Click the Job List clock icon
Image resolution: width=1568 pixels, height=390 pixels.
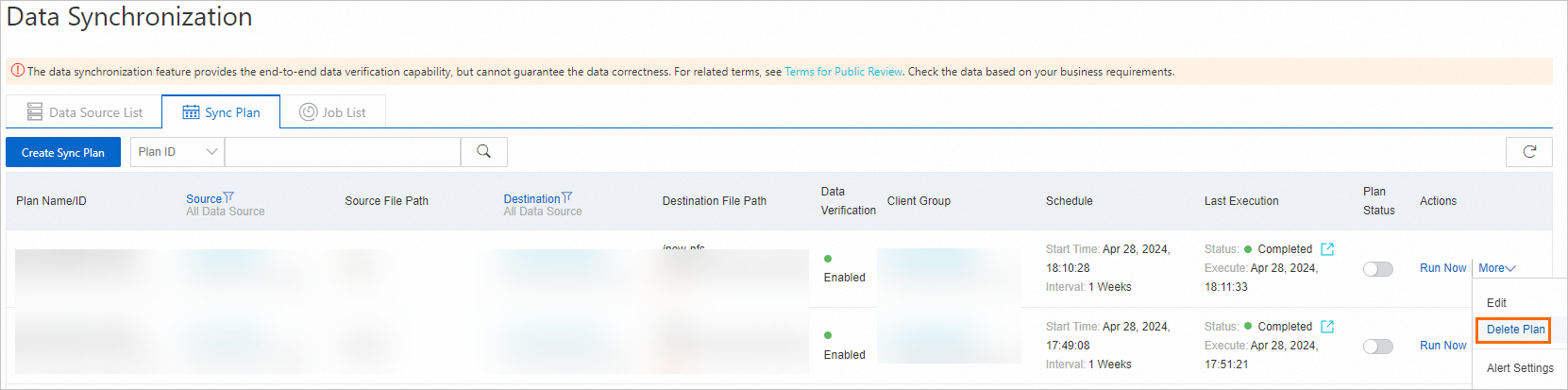[x=308, y=111]
